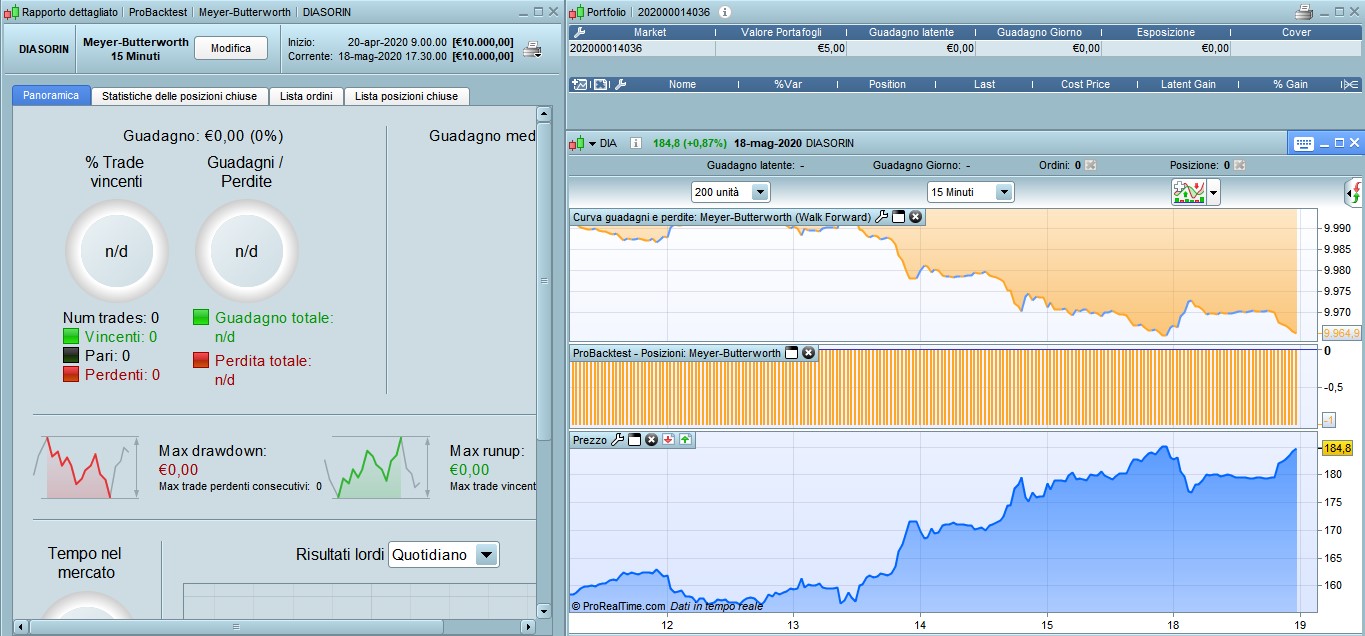Viewport: 1365px width, 636px height.
Task: Open the Lista ordini tab
Action: [306, 96]
